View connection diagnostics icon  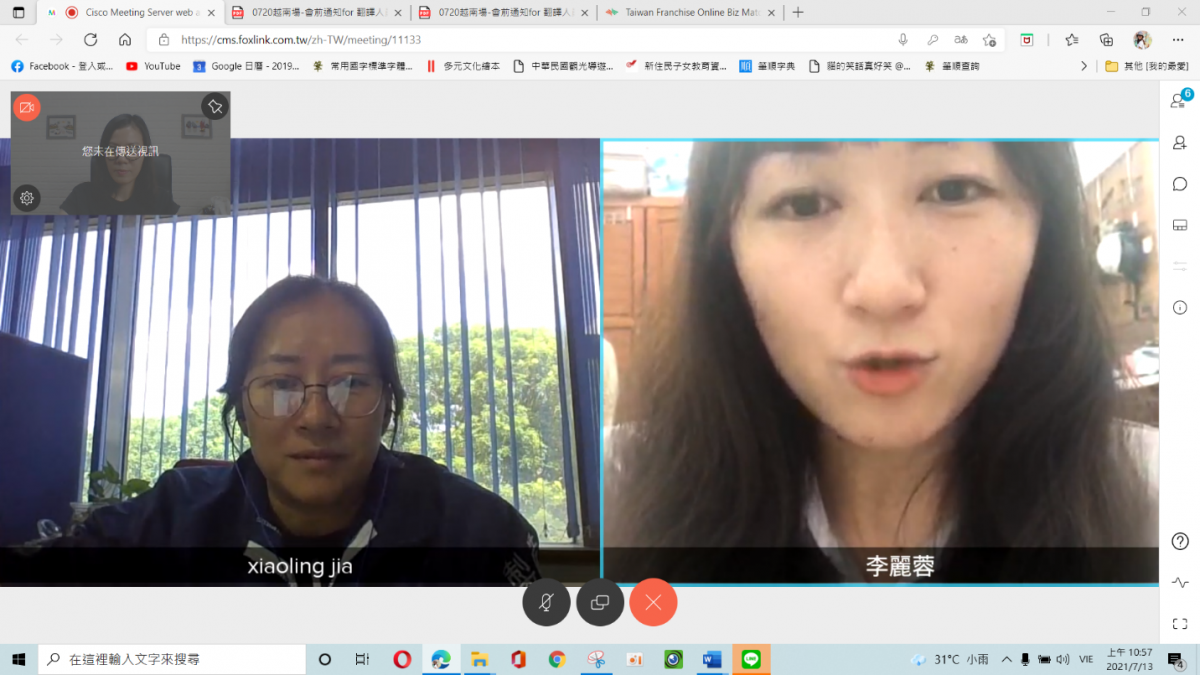(1180, 582)
